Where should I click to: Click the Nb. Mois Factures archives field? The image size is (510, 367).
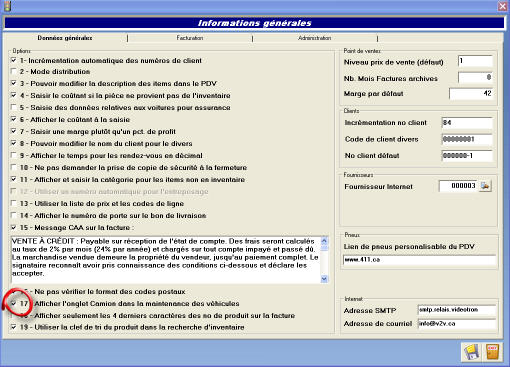tap(475, 77)
